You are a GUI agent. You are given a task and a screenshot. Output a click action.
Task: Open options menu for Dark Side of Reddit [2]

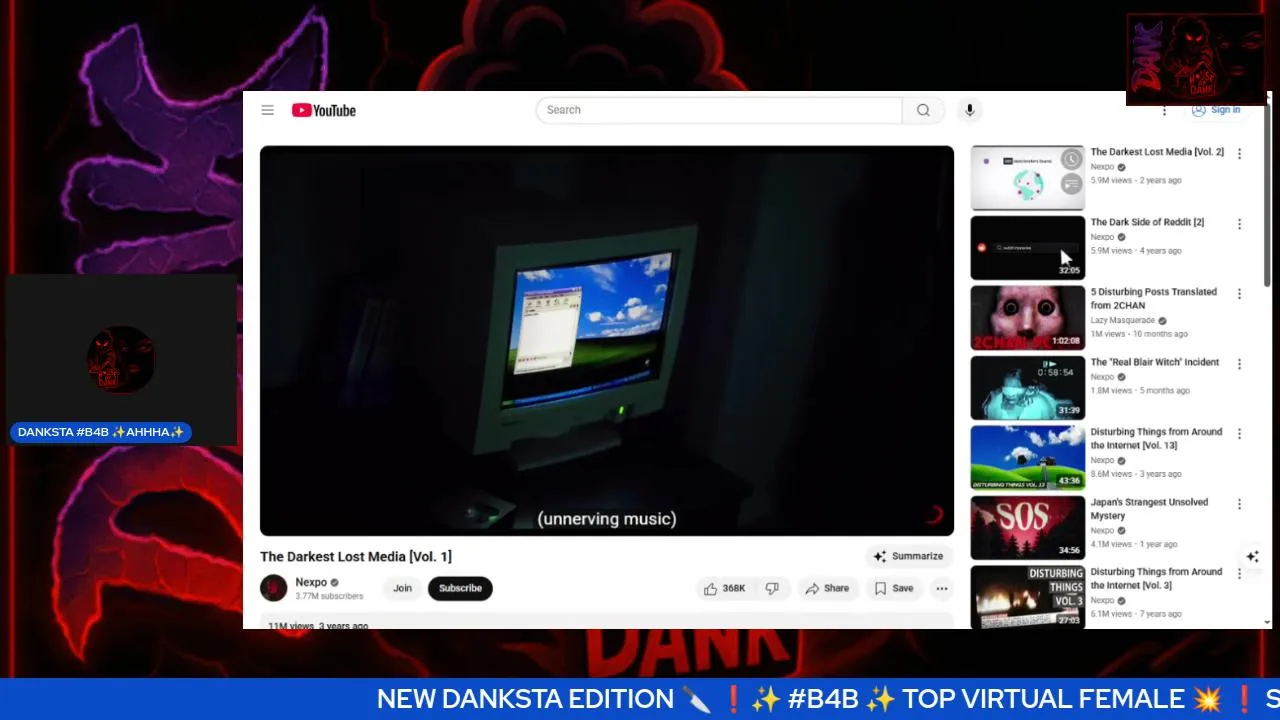[x=1239, y=224]
